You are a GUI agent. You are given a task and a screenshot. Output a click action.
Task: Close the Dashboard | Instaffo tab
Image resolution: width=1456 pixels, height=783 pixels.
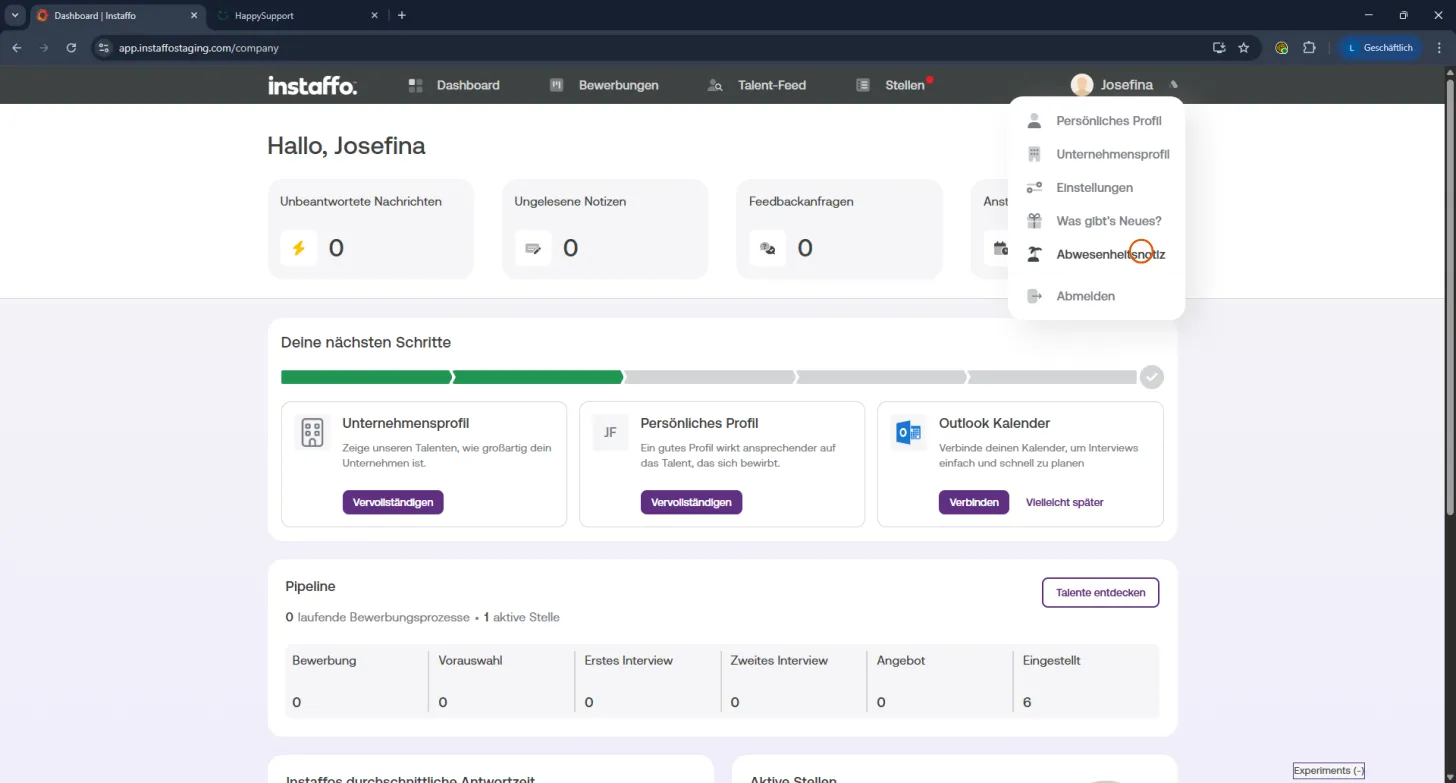[194, 15]
